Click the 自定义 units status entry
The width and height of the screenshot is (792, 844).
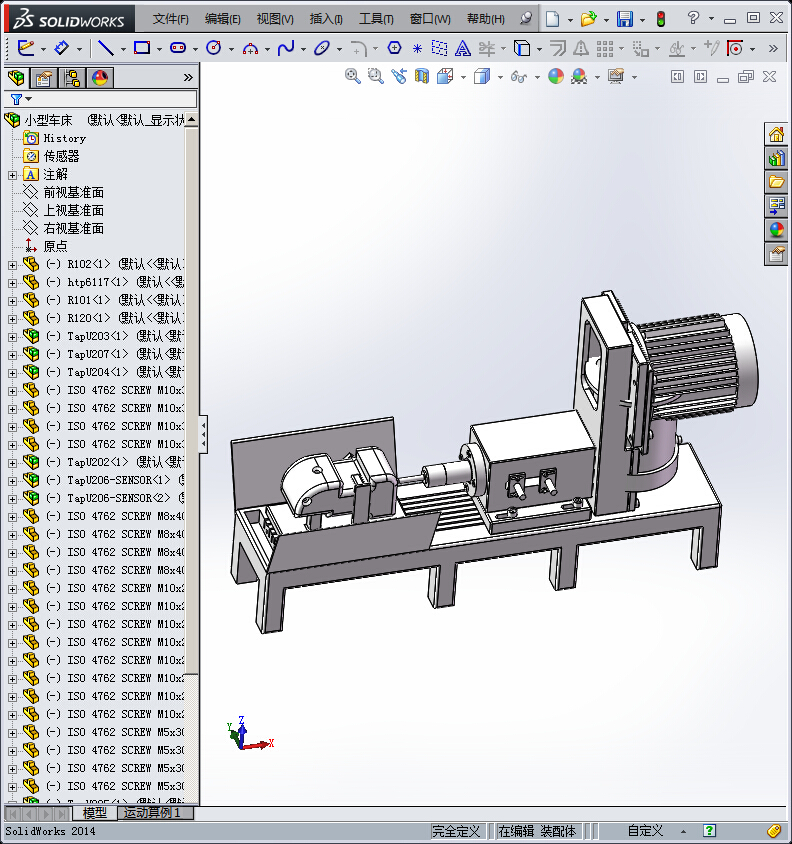(646, 831)
